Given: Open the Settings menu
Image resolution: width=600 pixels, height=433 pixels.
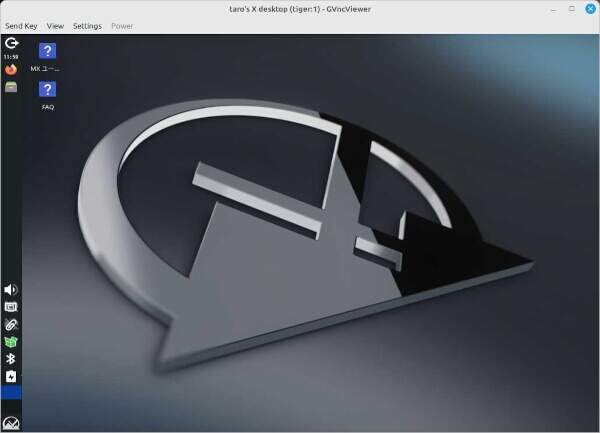Looking at the screenshot, I should 87,26.
